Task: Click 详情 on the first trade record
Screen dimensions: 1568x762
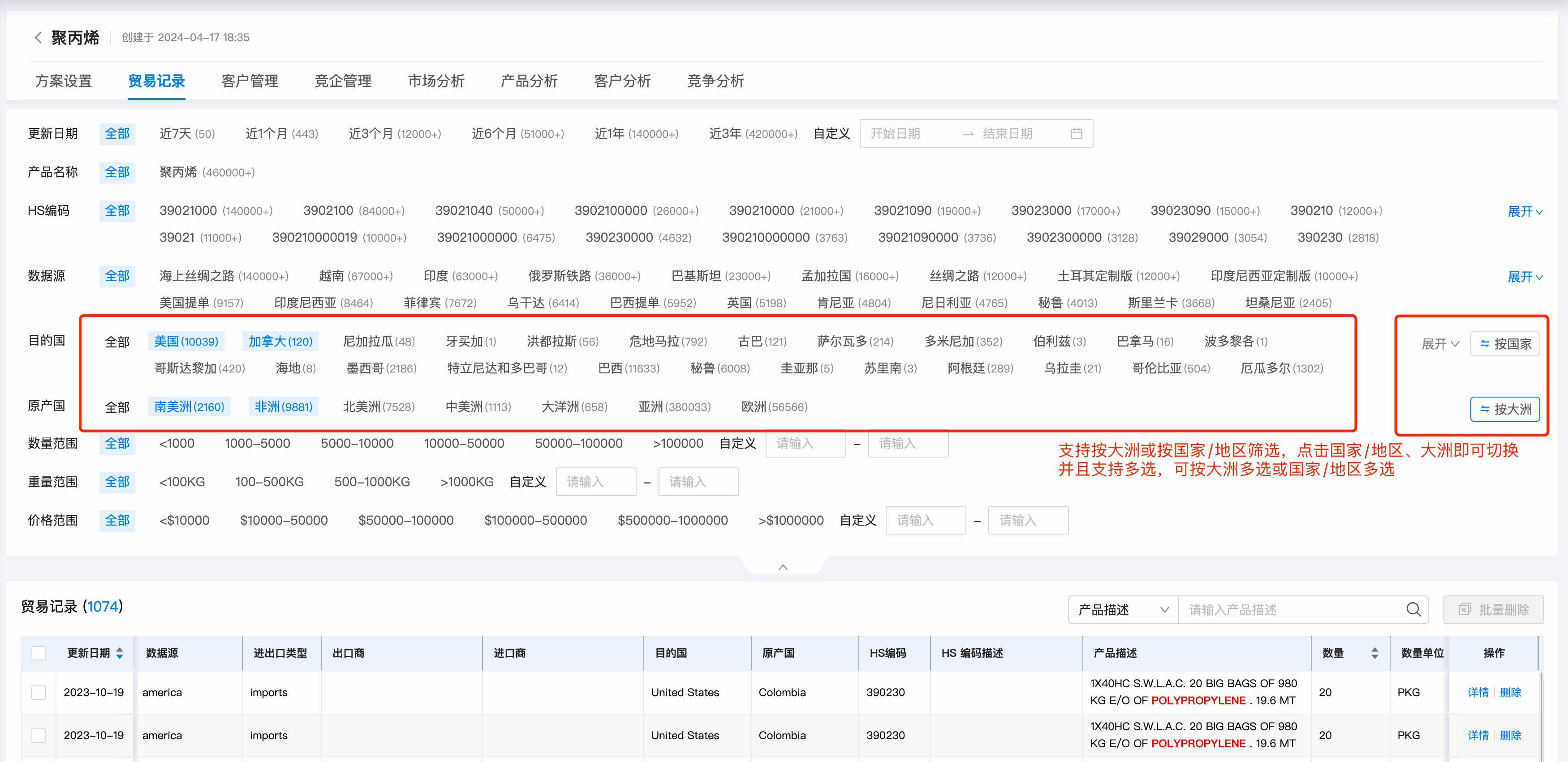Action: click(x=1478, y=692)
